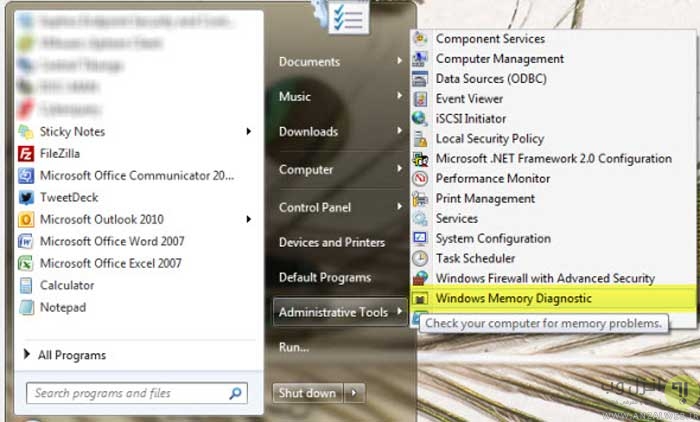Image resolution: width=700 pixels, height=422 pixels.
Task: Click the Event Viewer icon
Action: pyautogui.click(x=420, y=99)
